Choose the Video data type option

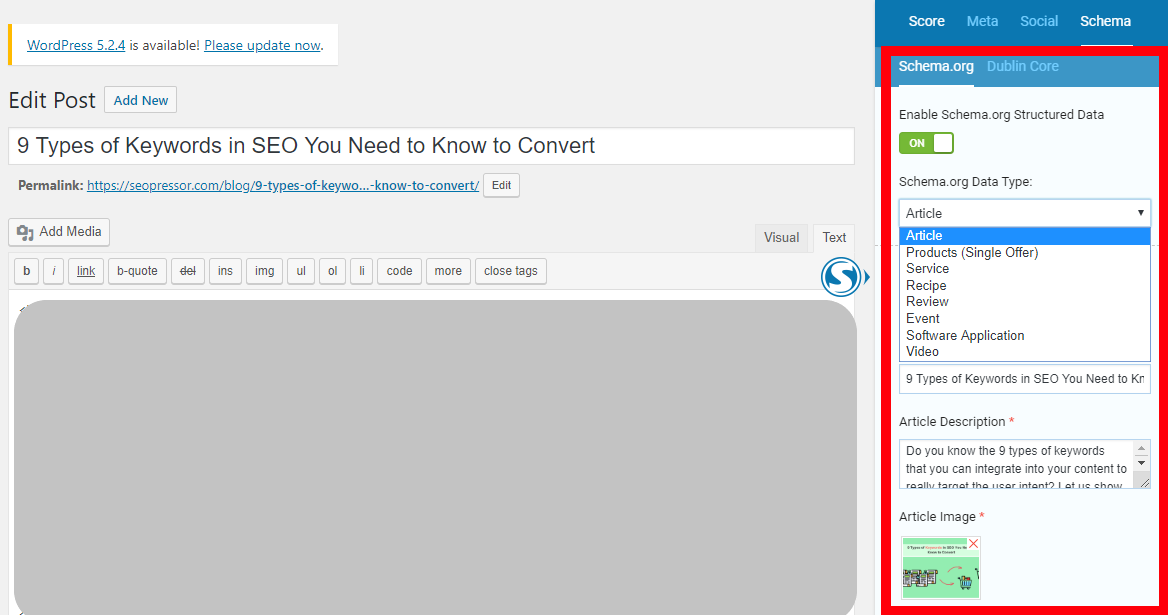click(x=1024, y=351)
